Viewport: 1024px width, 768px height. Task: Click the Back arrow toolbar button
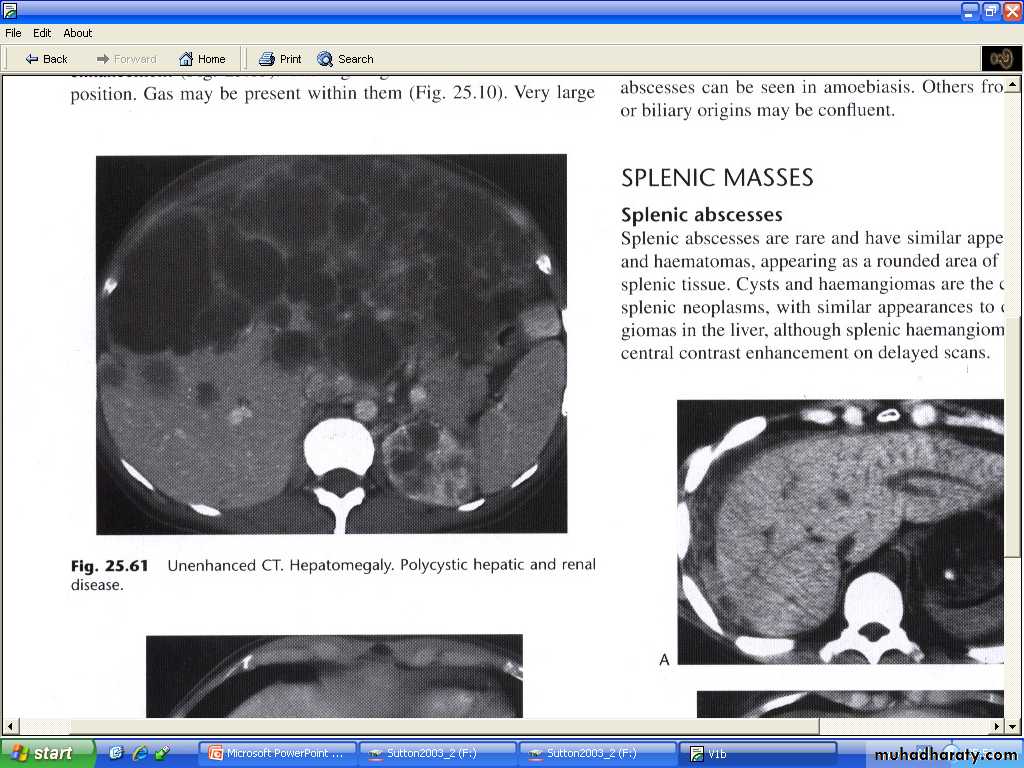(x=46, y=59)
